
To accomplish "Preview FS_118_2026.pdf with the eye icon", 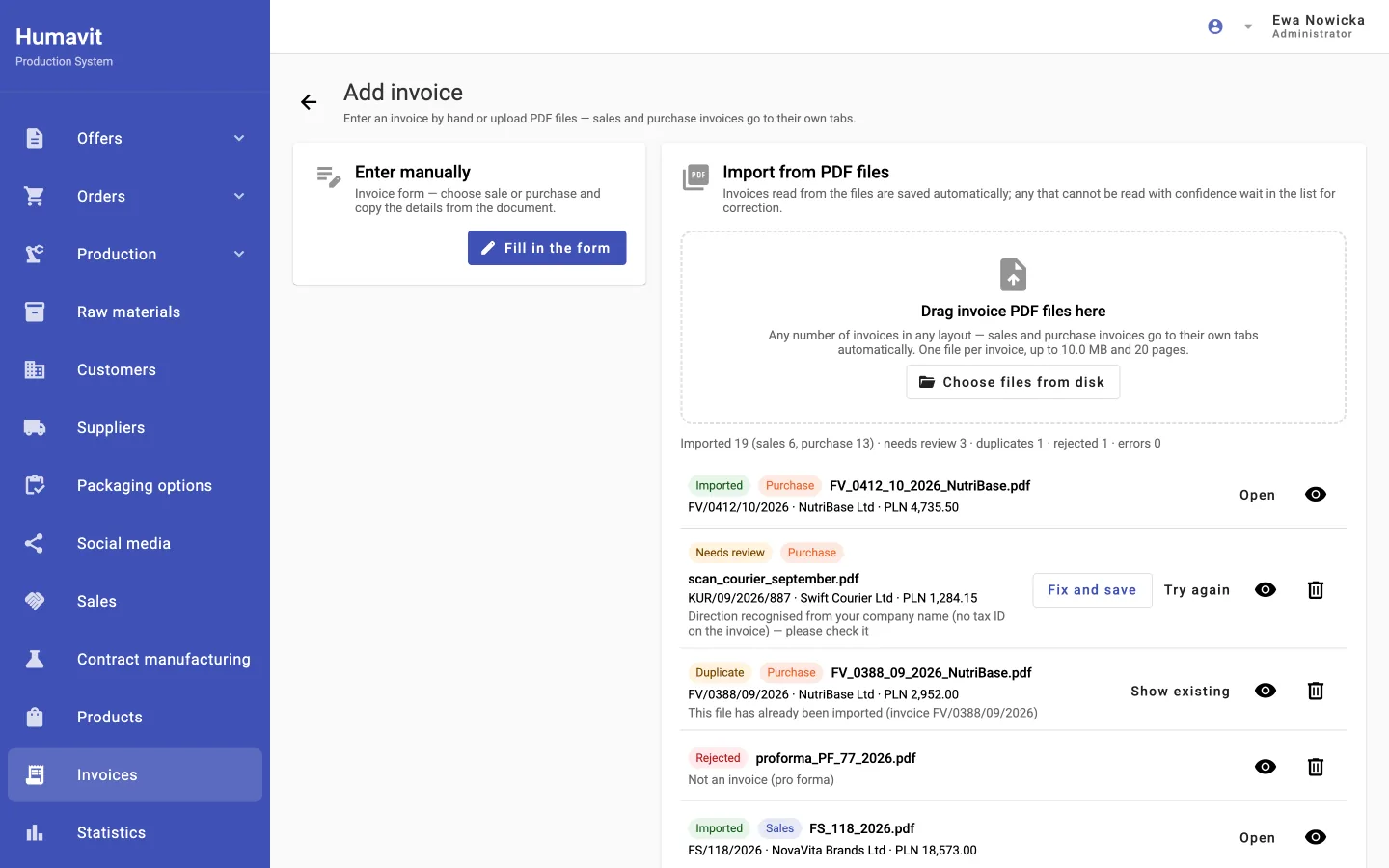I will pos(1316,838).
